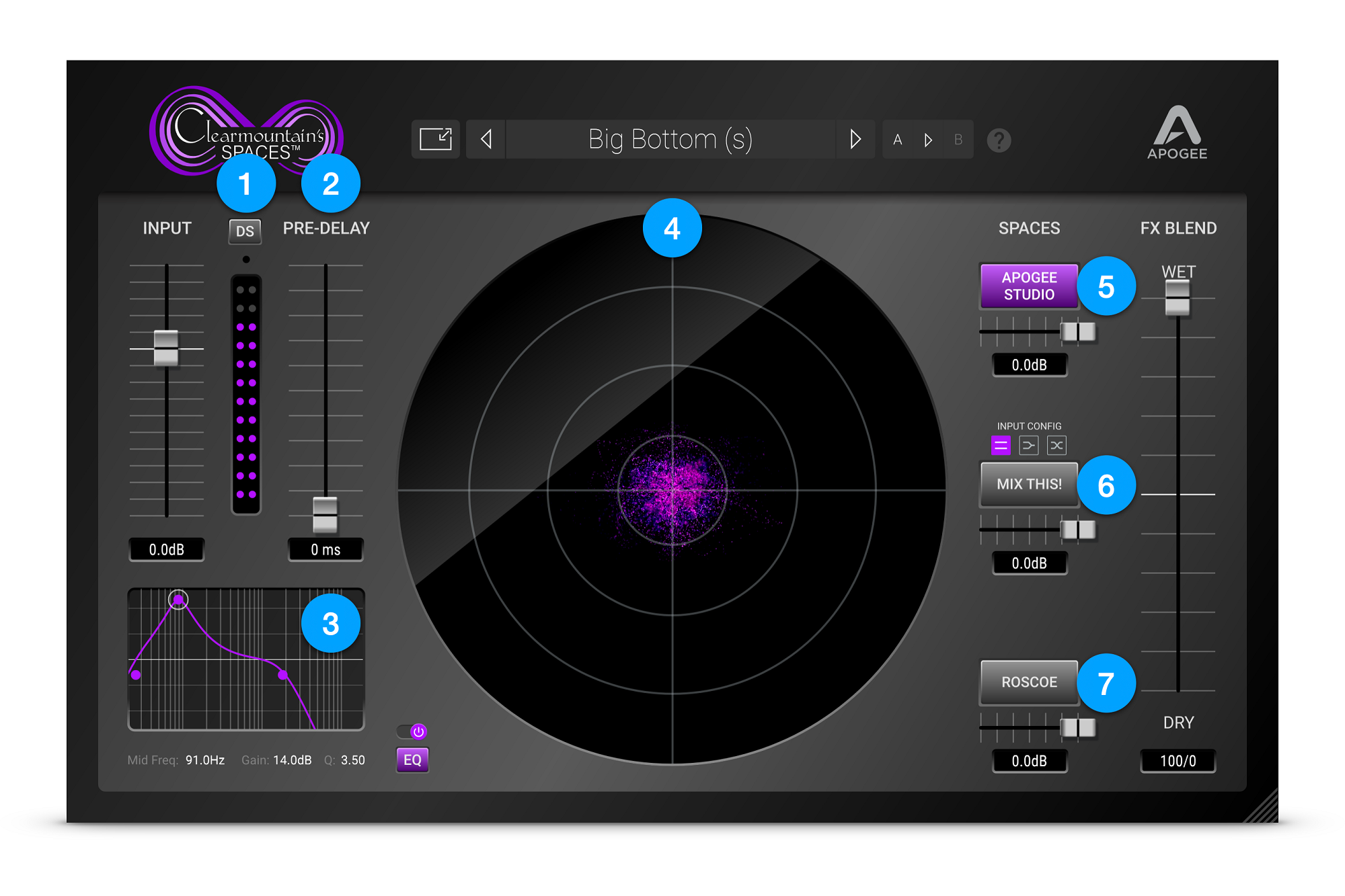Click the Apogee Studio 0.0dB field
This screenshot has height=896, width=1345.
coord(1030,365)
